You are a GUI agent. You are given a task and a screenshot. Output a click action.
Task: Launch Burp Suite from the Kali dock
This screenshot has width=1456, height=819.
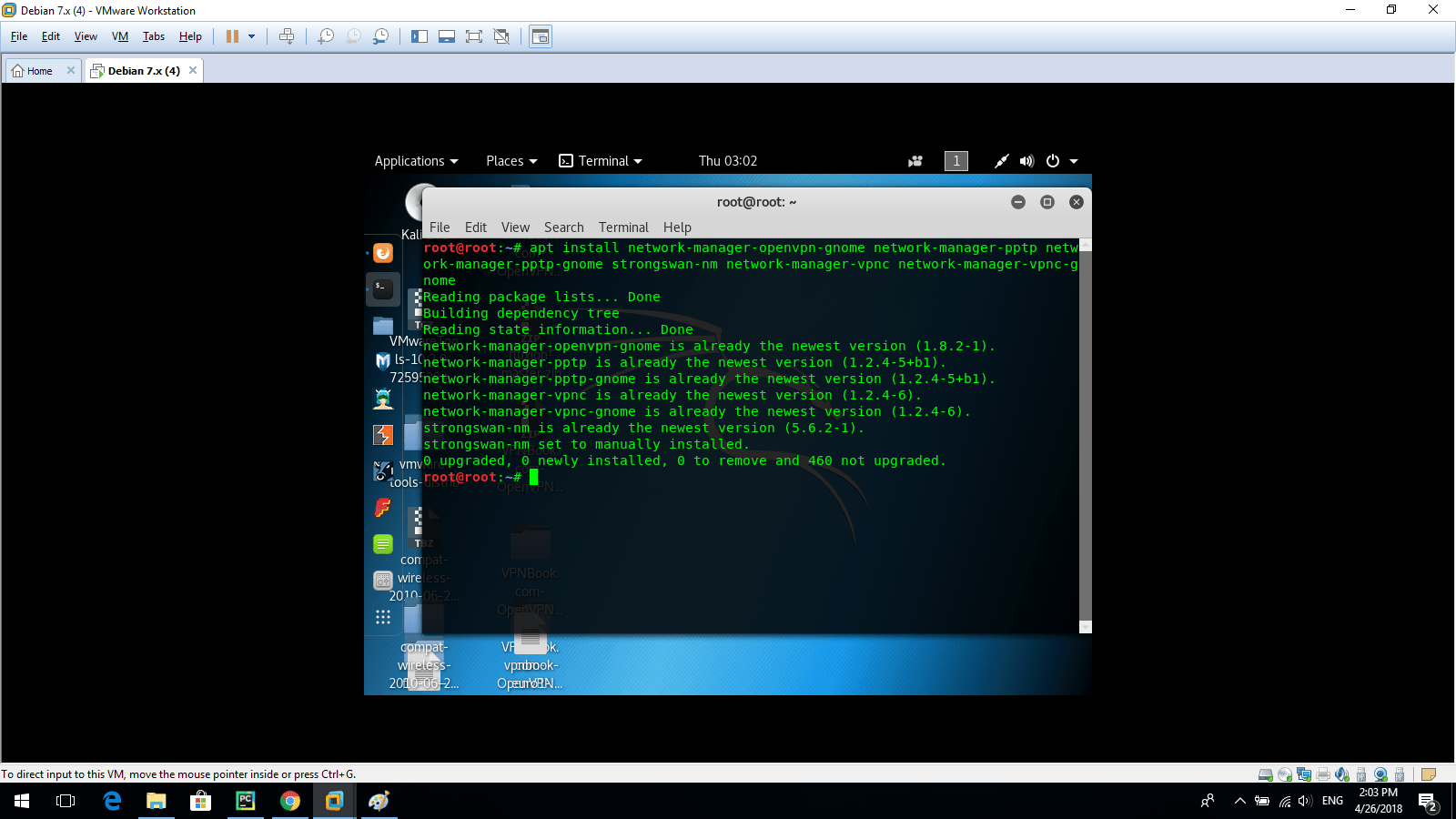pos(383,435)
